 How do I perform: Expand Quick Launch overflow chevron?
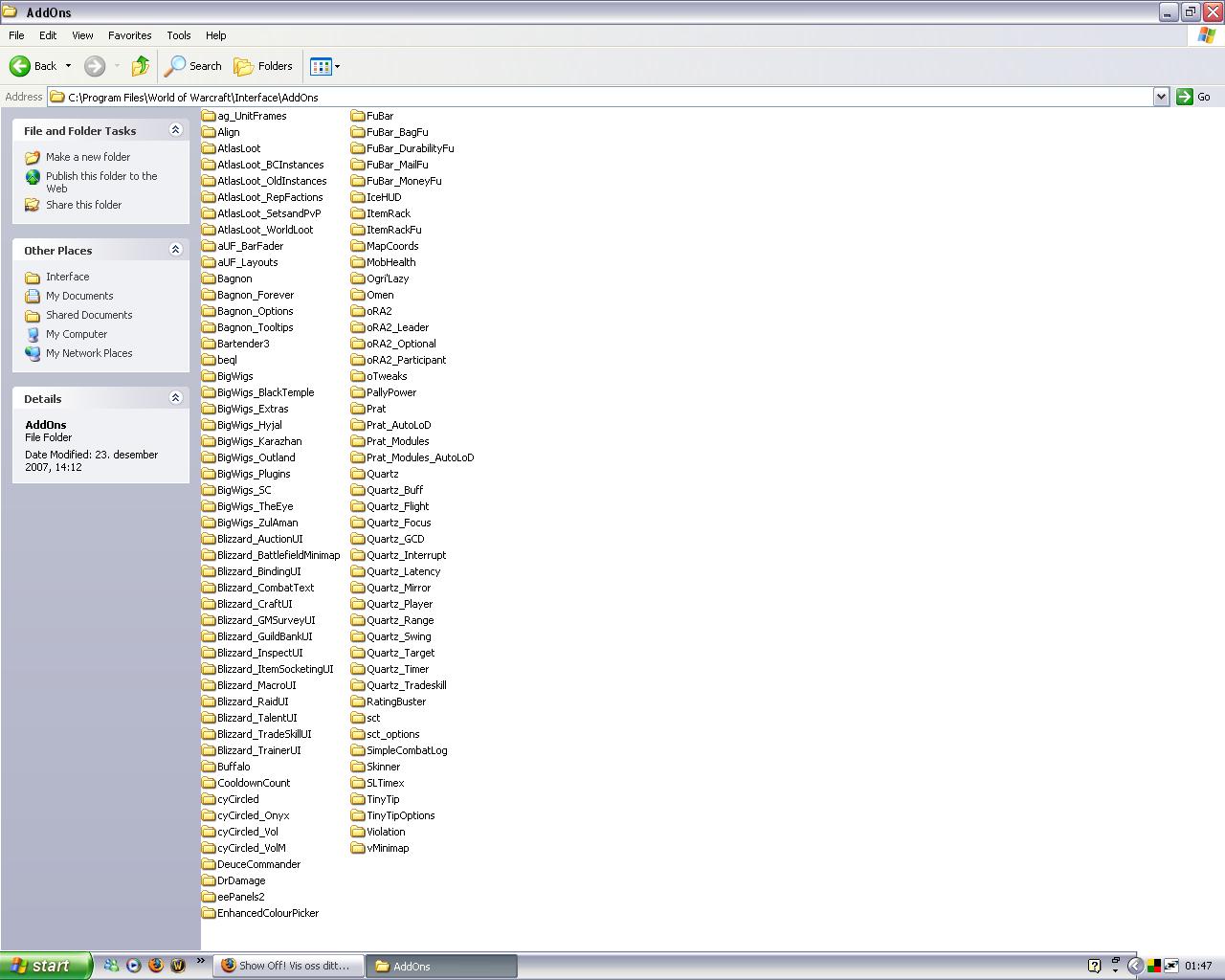[x=200, y=961]
